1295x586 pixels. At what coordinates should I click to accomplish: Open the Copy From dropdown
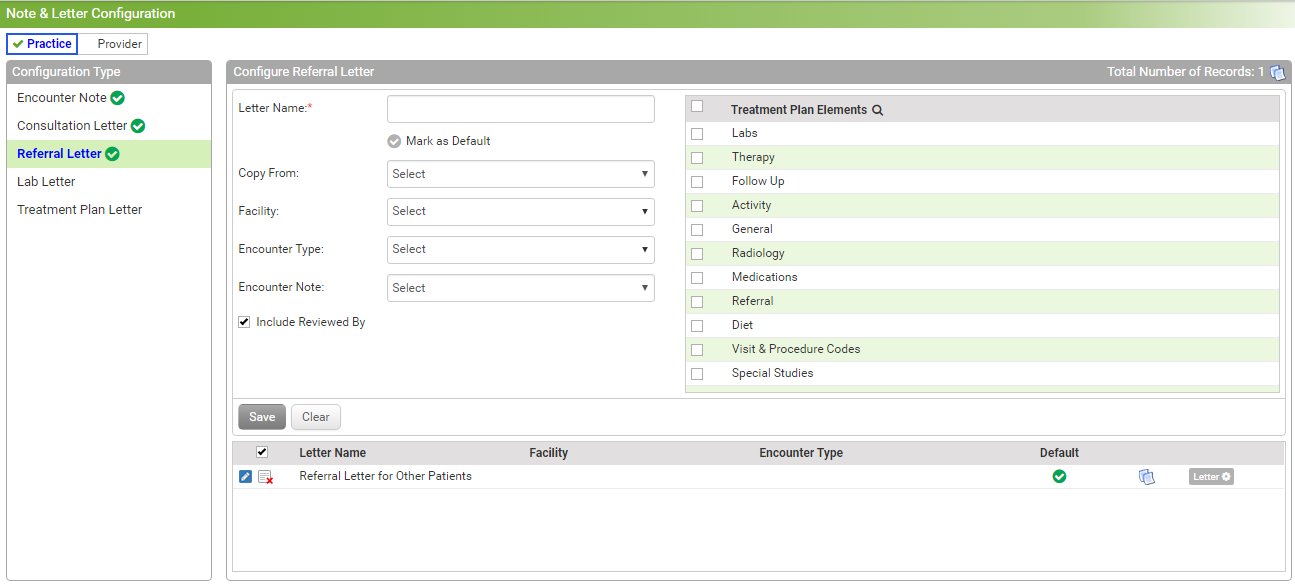coord(520,174)
